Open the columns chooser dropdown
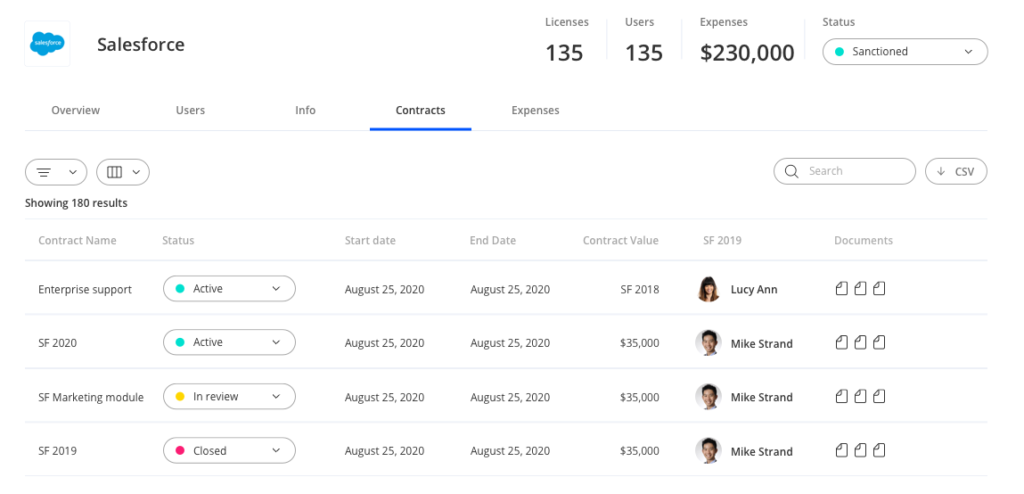Viewport: 1024px width, 494px height. coord(123,173)
